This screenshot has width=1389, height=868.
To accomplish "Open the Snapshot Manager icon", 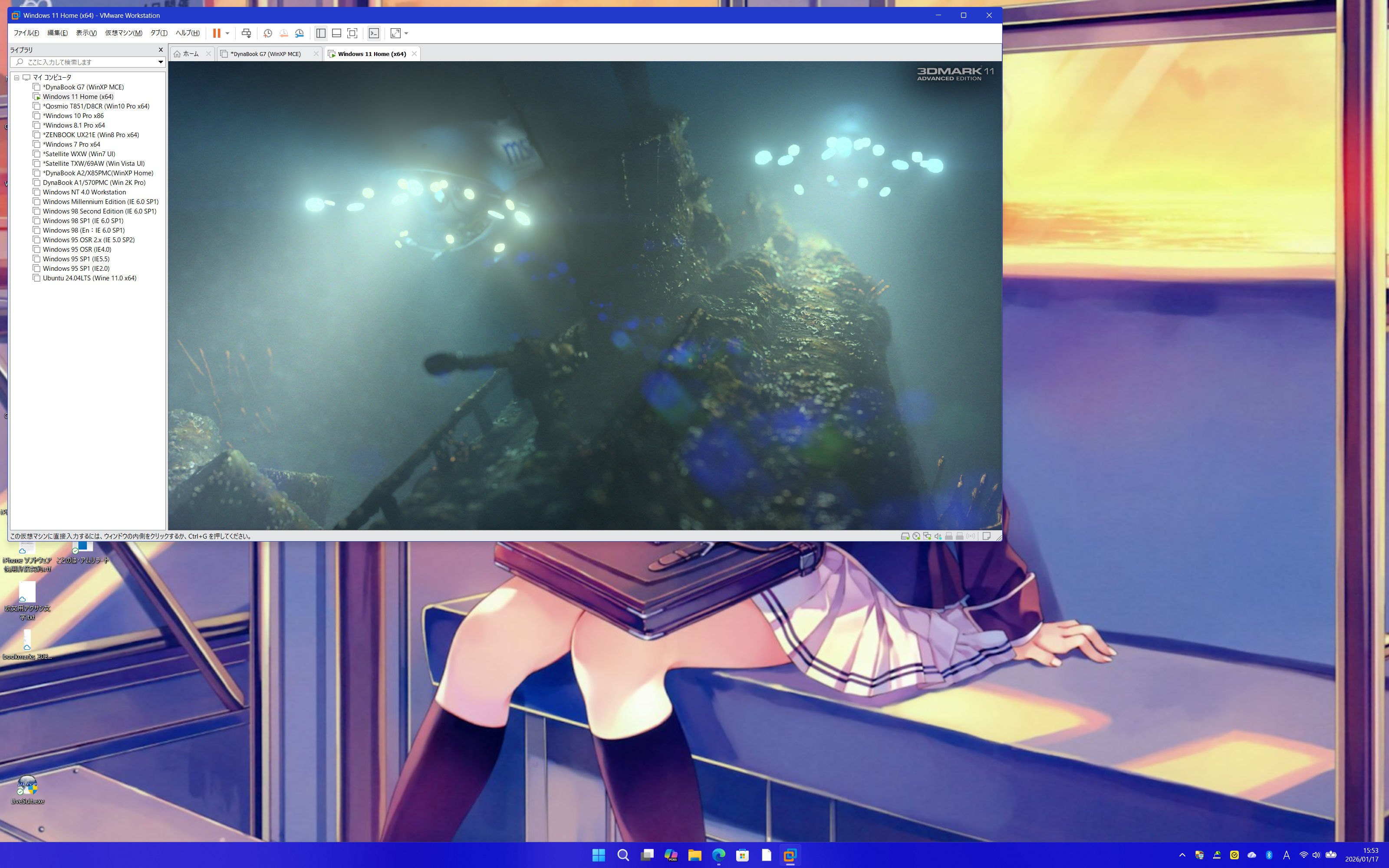I will tap(299, 33).
